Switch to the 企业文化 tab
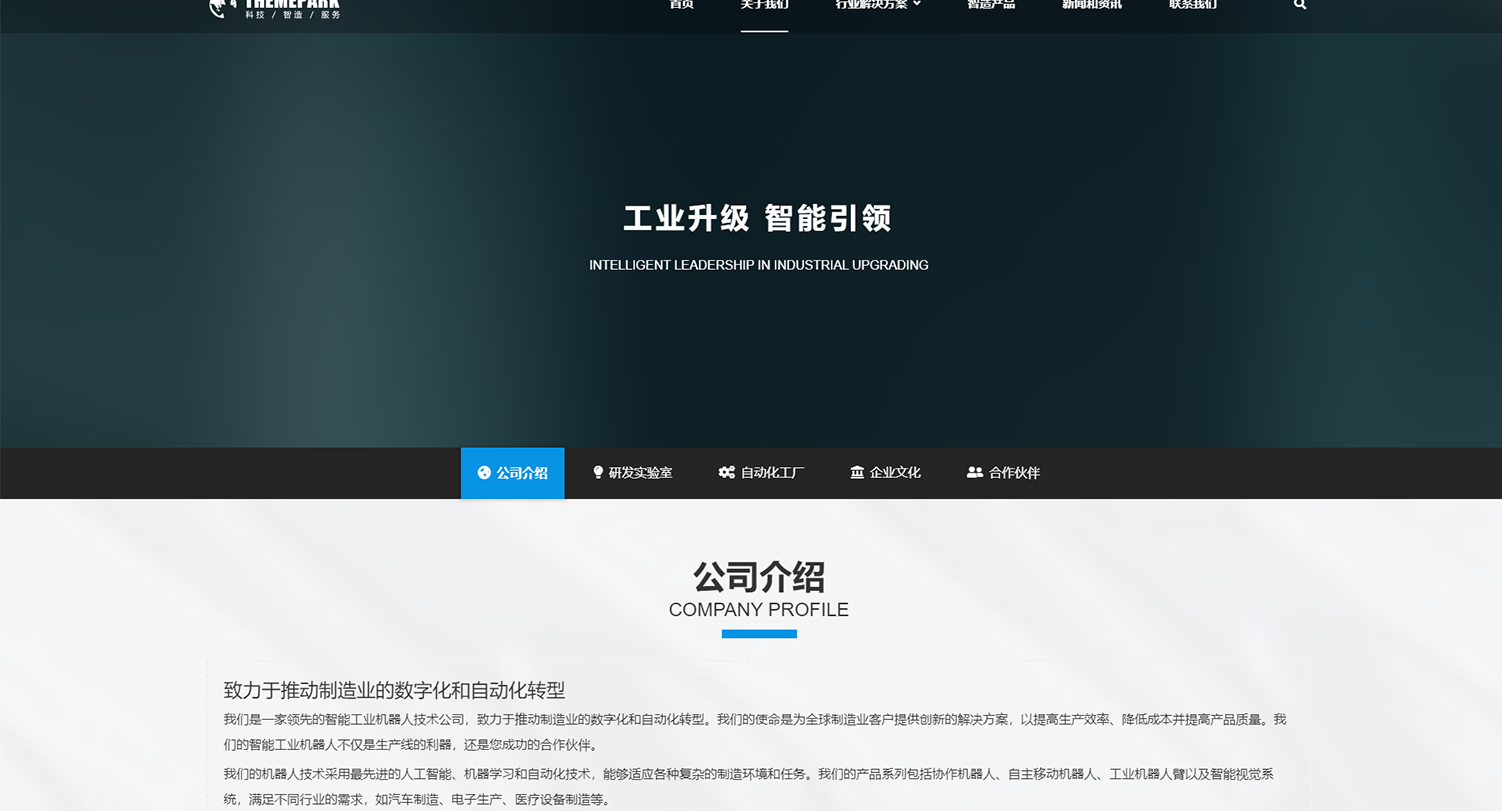 click(x=894, y=472)
